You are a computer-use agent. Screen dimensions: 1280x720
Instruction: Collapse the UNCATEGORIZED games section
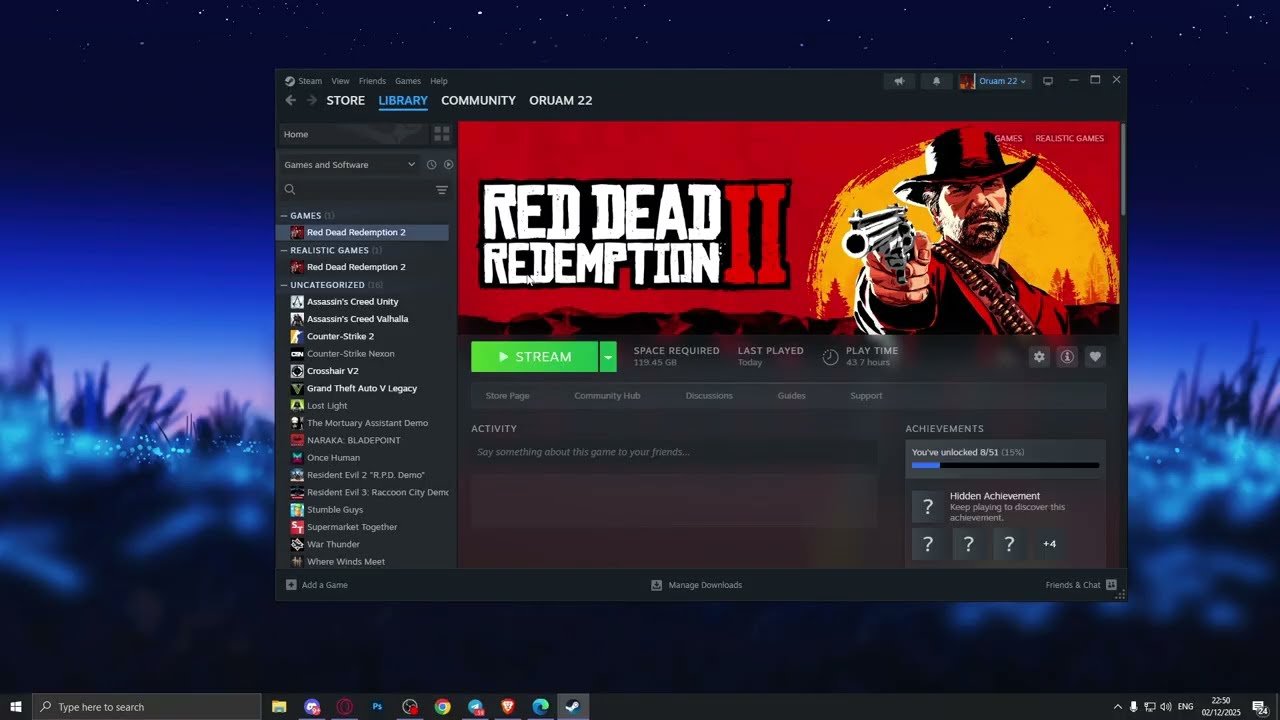tap(284, 285)
